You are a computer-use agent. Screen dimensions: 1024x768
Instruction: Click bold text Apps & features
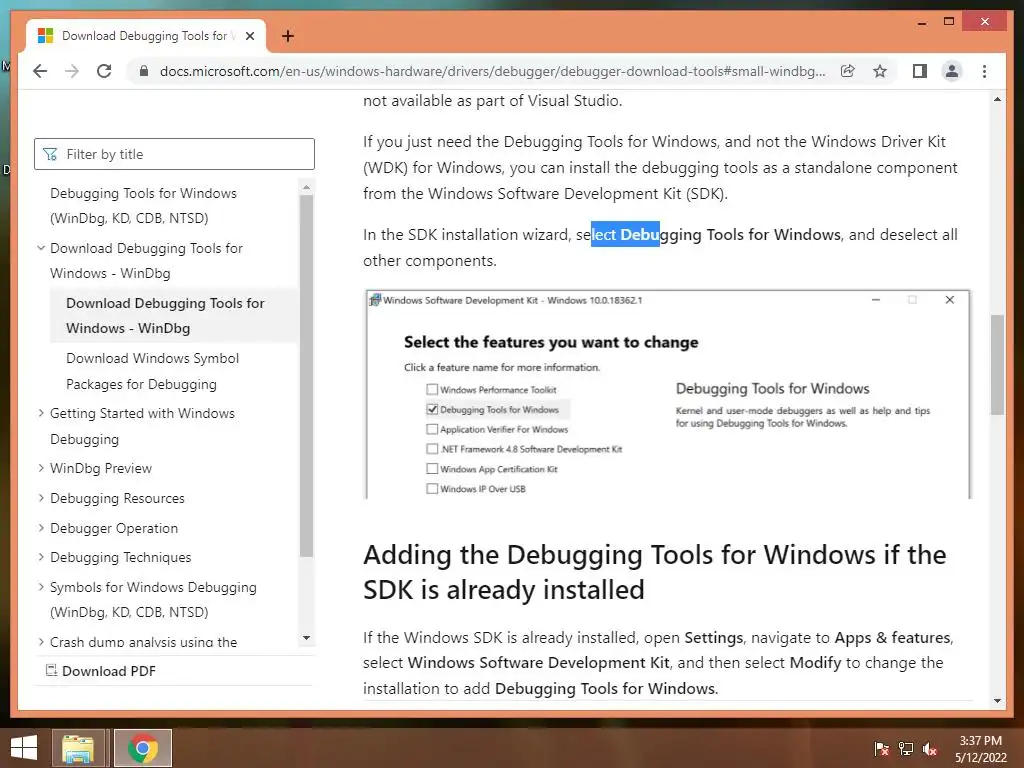[x=893, y=637]
